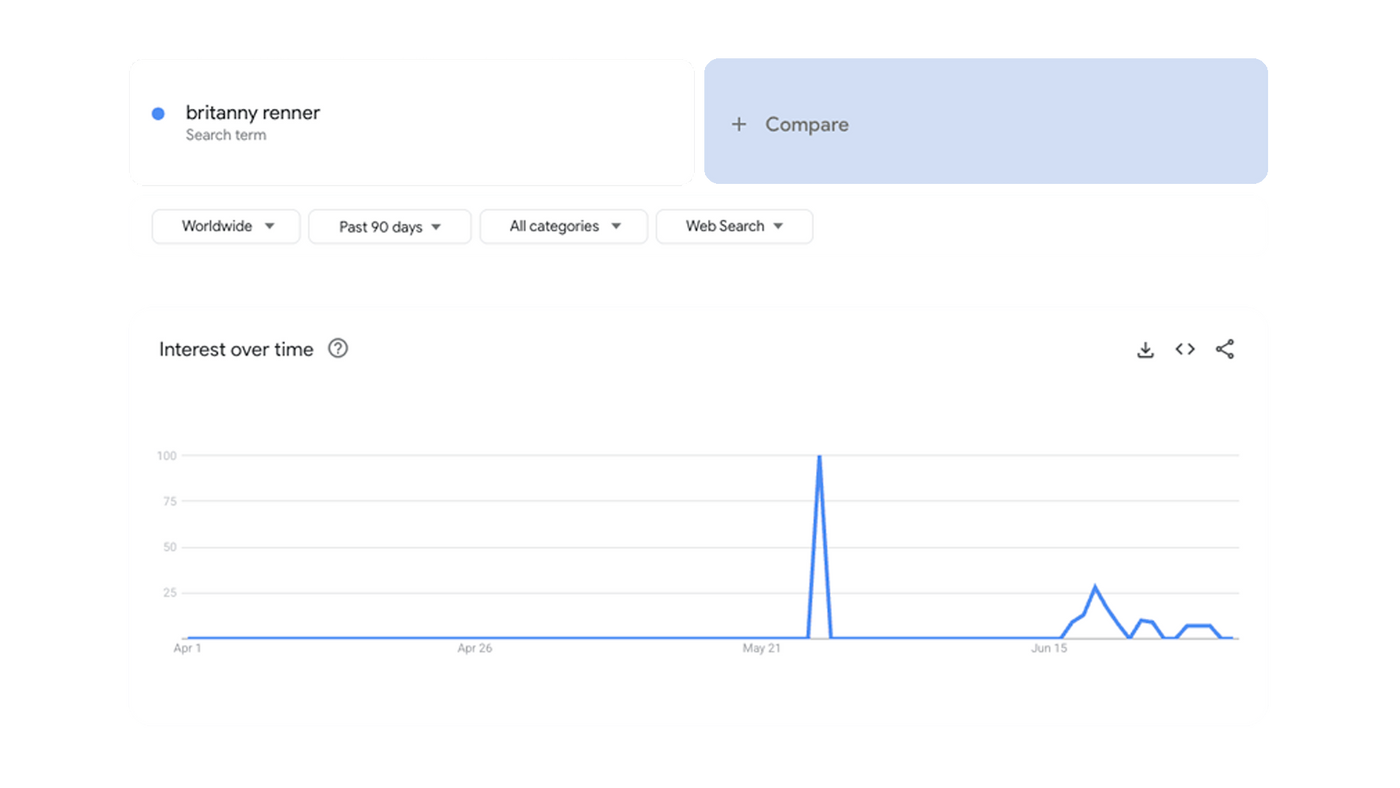The width and height of the screenshot is (1400, 788).
Task: Click the Apr 26 axis label
Action: pyautogui.click(x=474, y=649)
